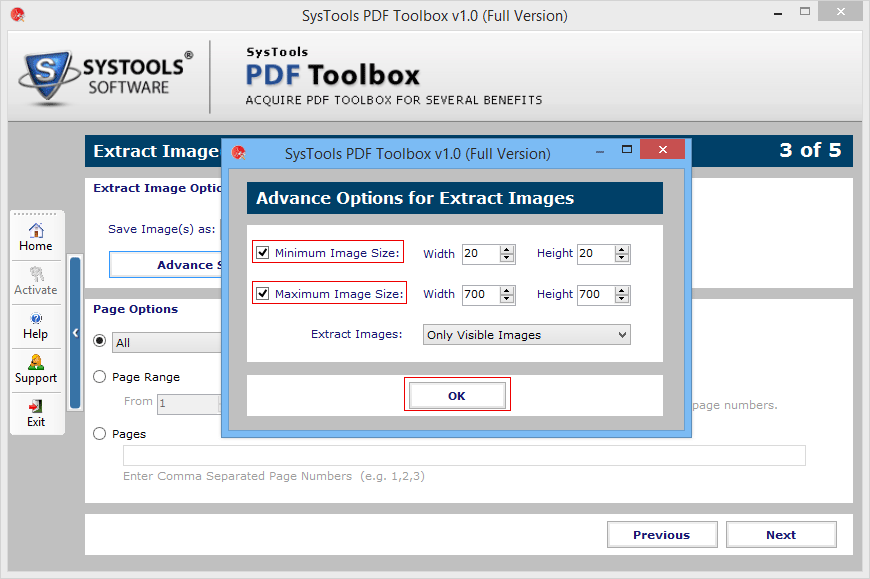
Task: Select the All pages radio button
Action: click(x=99, y=341)
